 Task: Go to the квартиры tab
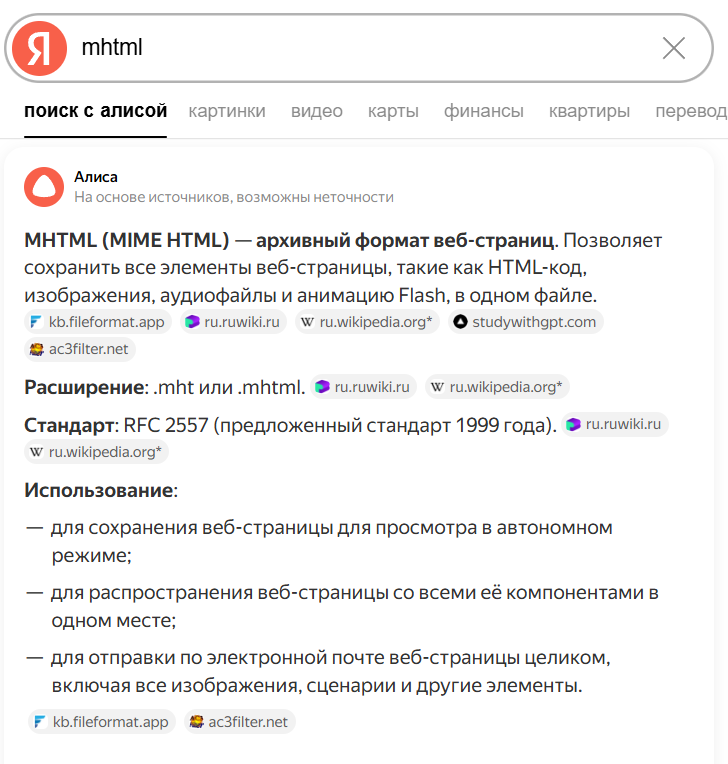coord(589,111)
